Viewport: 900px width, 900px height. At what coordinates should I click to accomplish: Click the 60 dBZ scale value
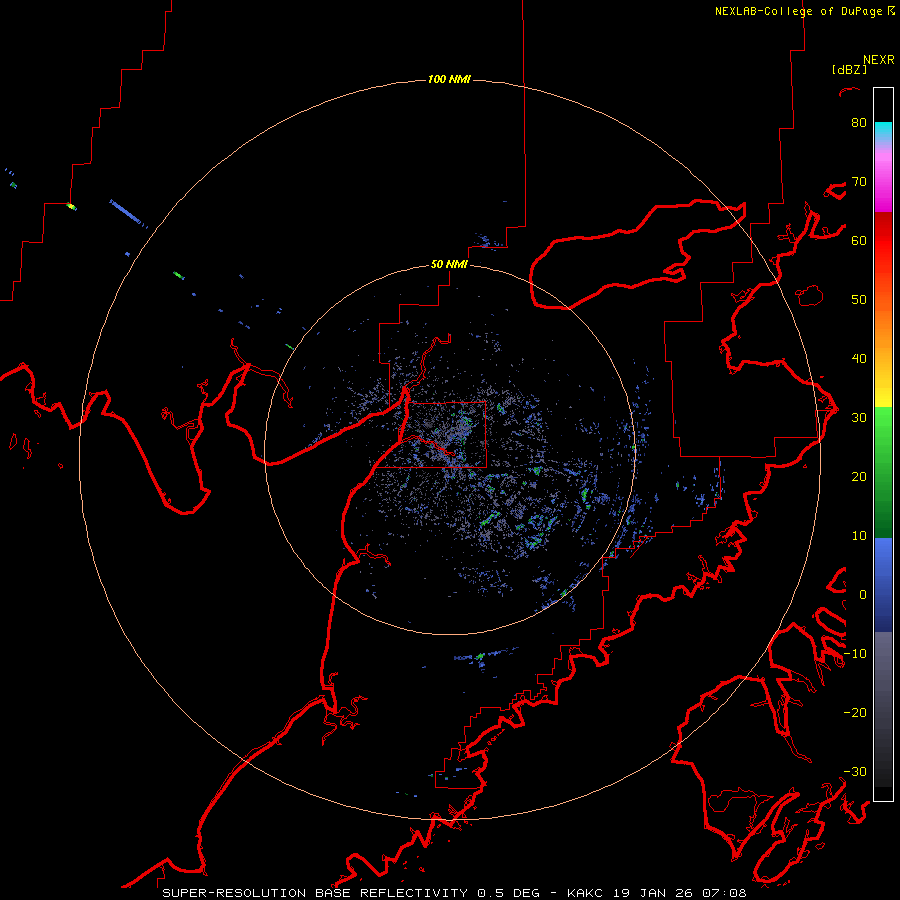pyautogui.click(x=859, y=240)
